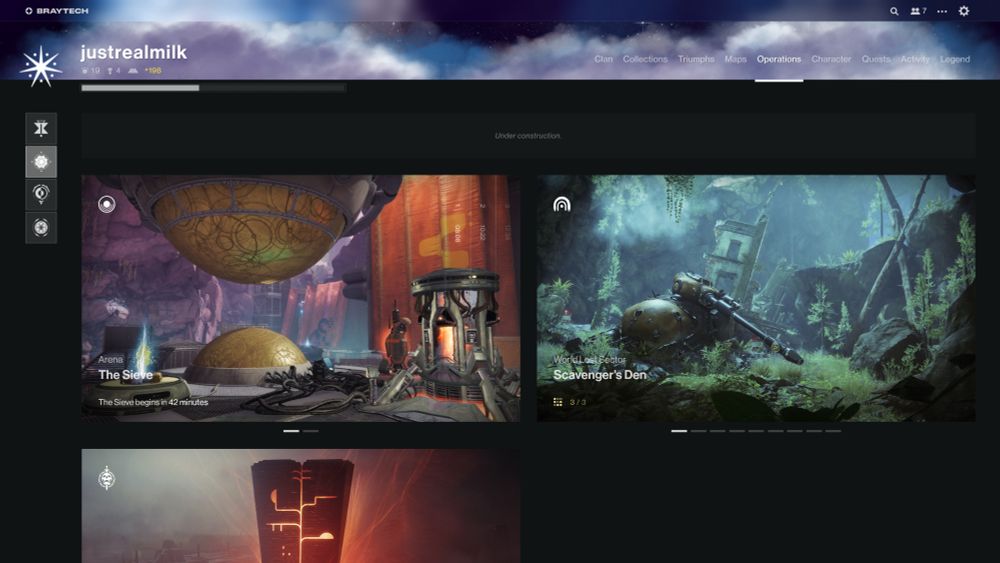Open the Legend tab
The image size is (1000, 563).
955,59
